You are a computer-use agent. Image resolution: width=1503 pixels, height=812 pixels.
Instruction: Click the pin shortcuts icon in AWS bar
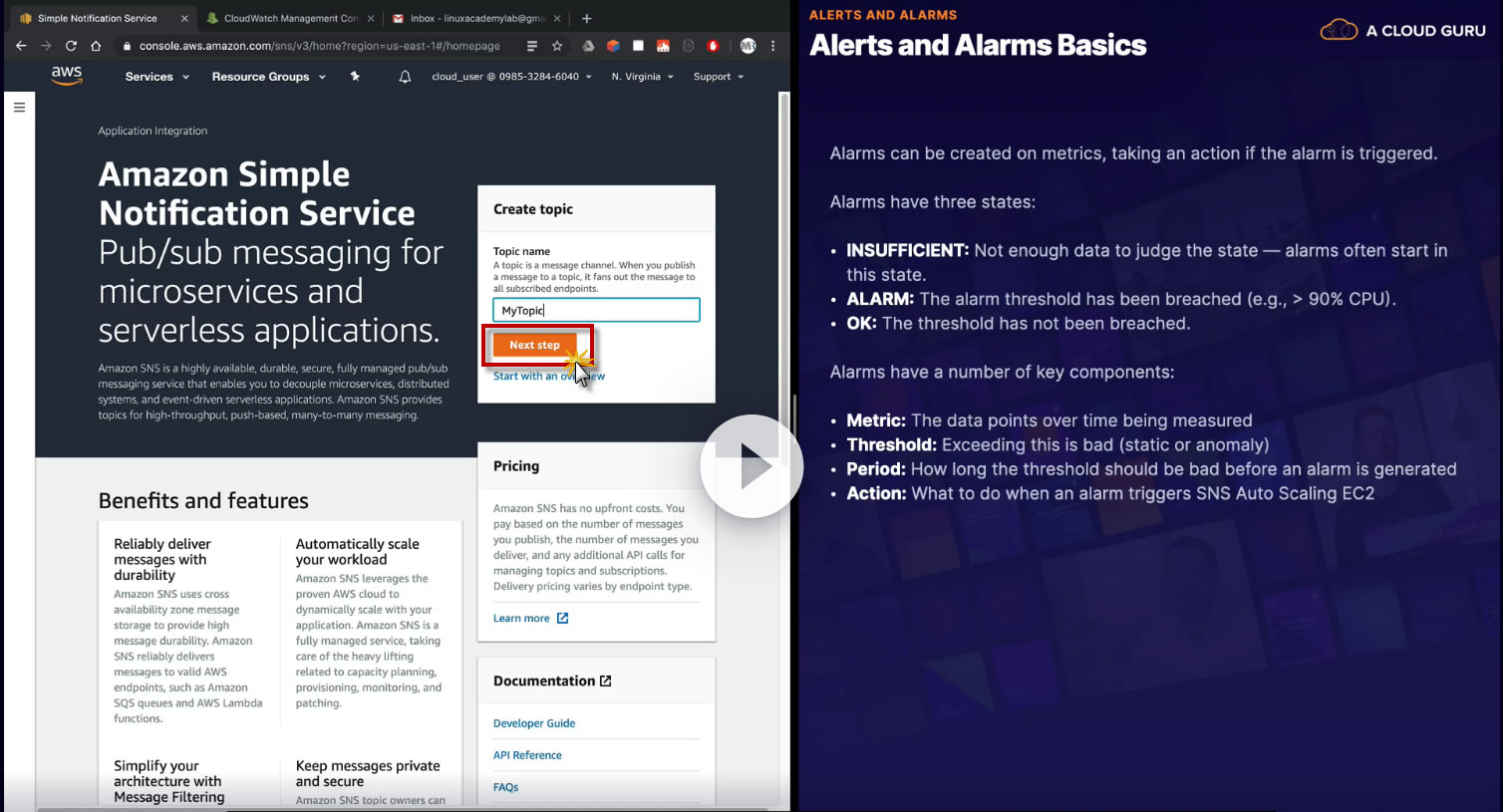[355, 76]
